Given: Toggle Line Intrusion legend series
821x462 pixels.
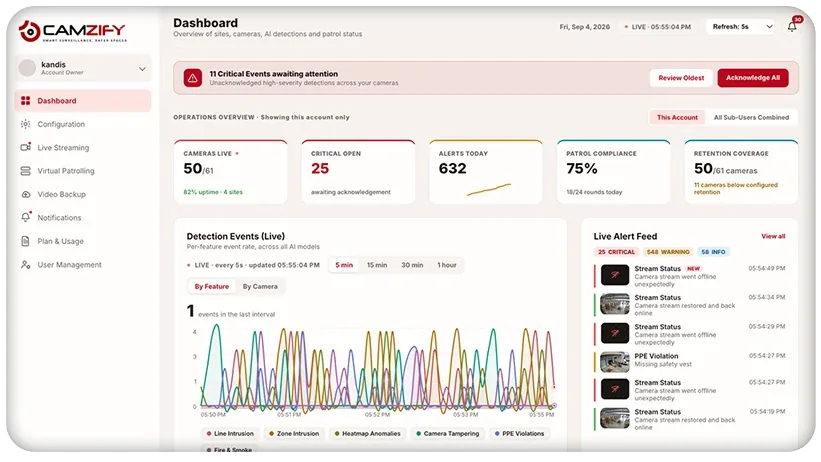Looking at the screenshot, I should (230, 434).
